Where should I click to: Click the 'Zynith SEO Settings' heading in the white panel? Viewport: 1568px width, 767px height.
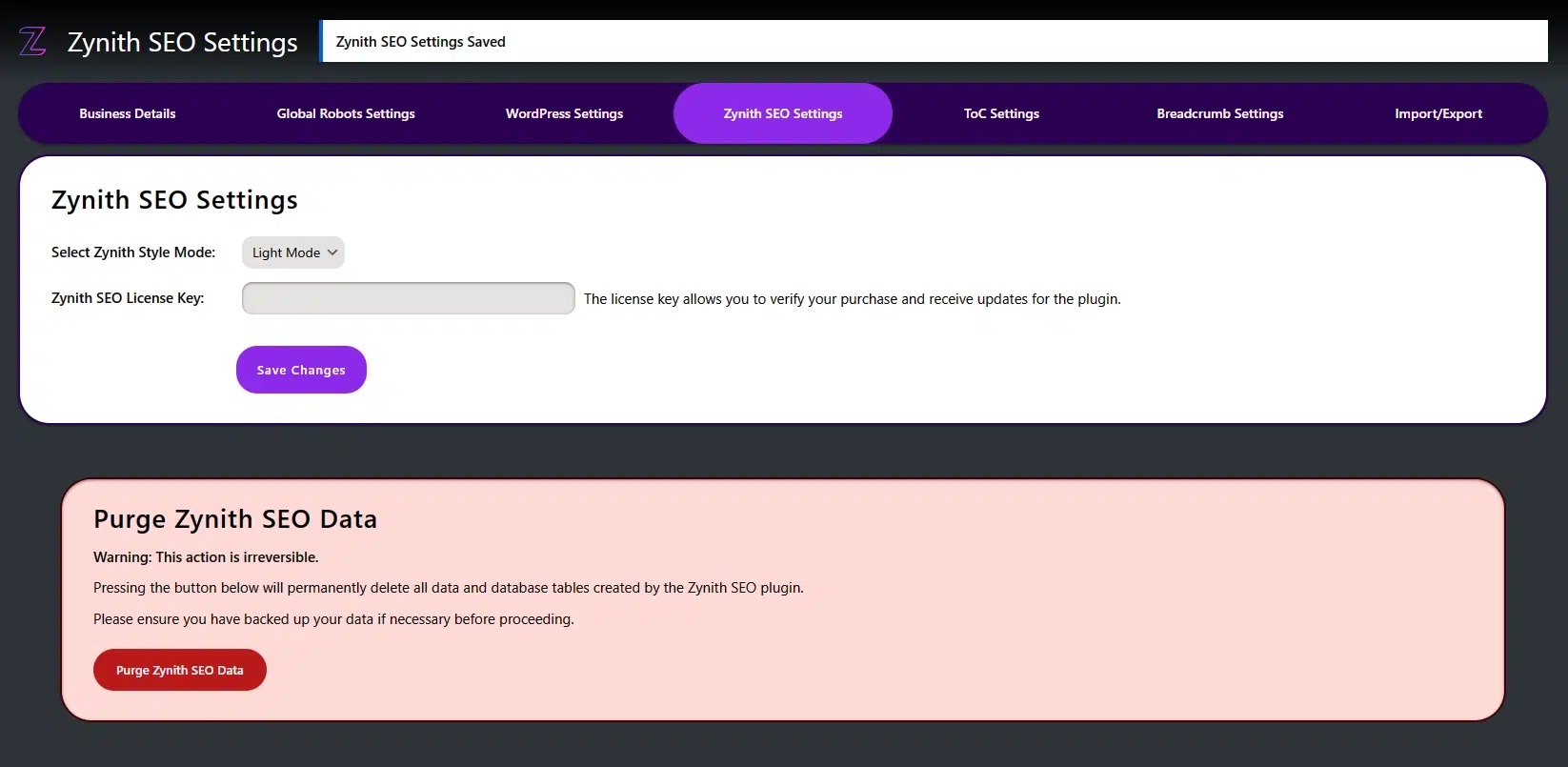pos(174,200)
